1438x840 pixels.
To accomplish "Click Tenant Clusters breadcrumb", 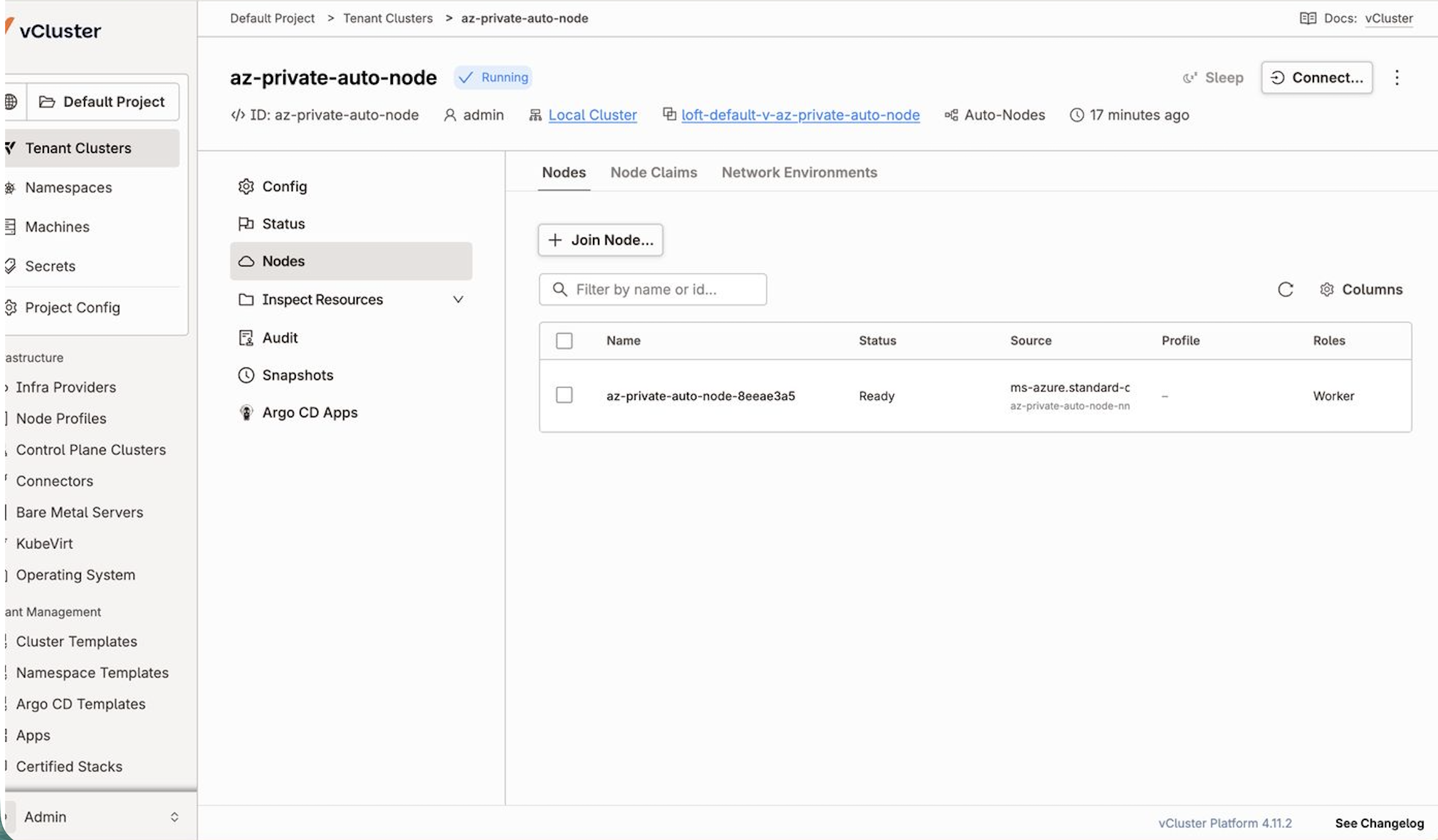I will coord(387,18).
